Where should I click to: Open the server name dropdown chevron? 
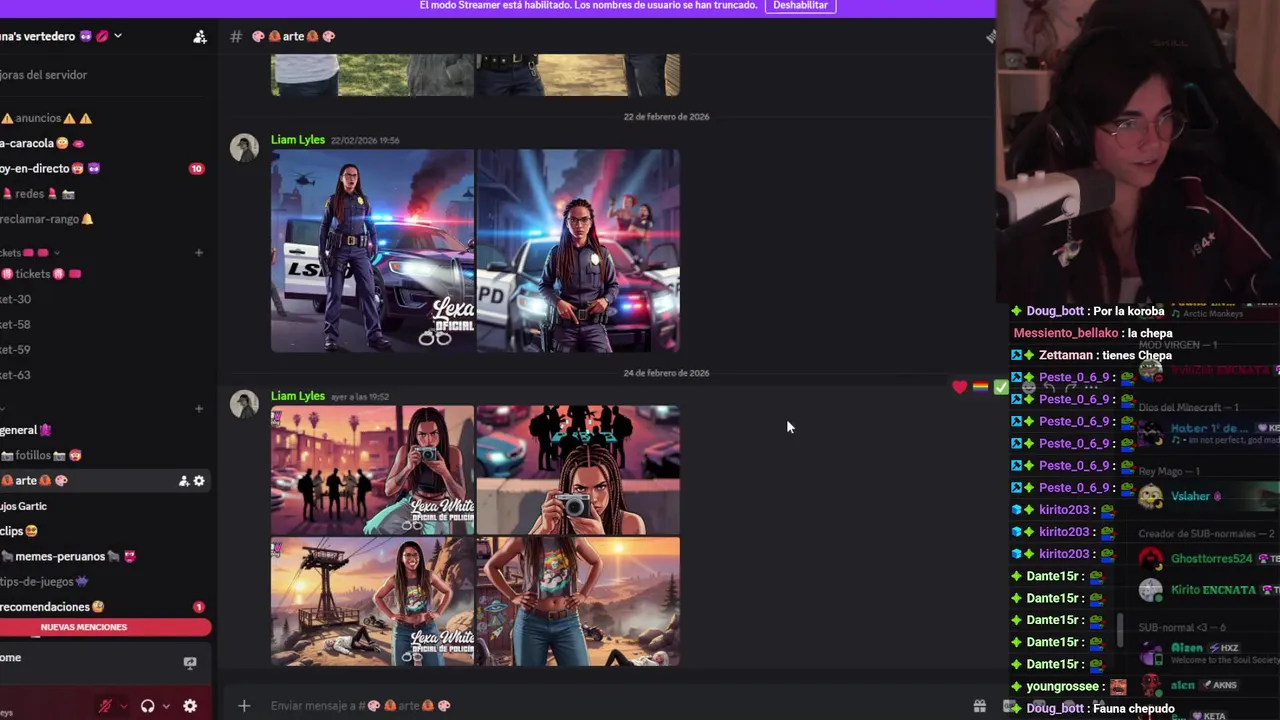[117, 36]
